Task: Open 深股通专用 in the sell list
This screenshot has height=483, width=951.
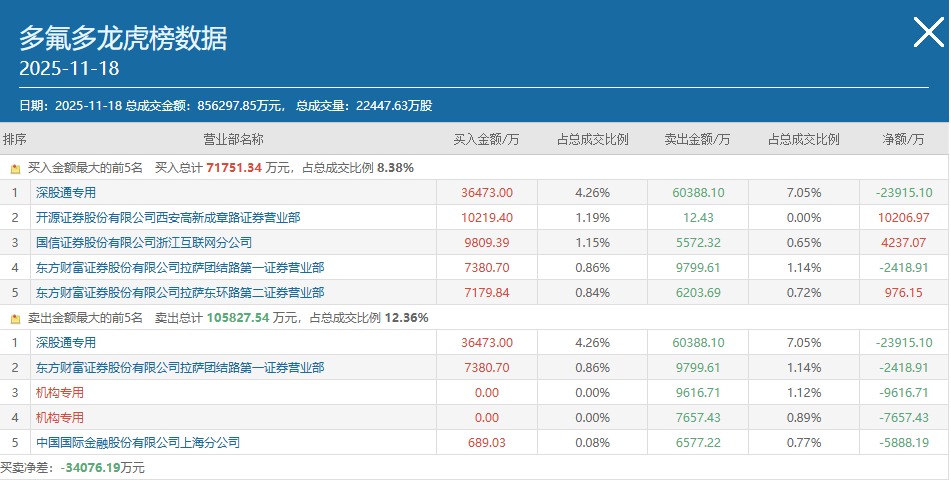Action: tap(66, 343)
